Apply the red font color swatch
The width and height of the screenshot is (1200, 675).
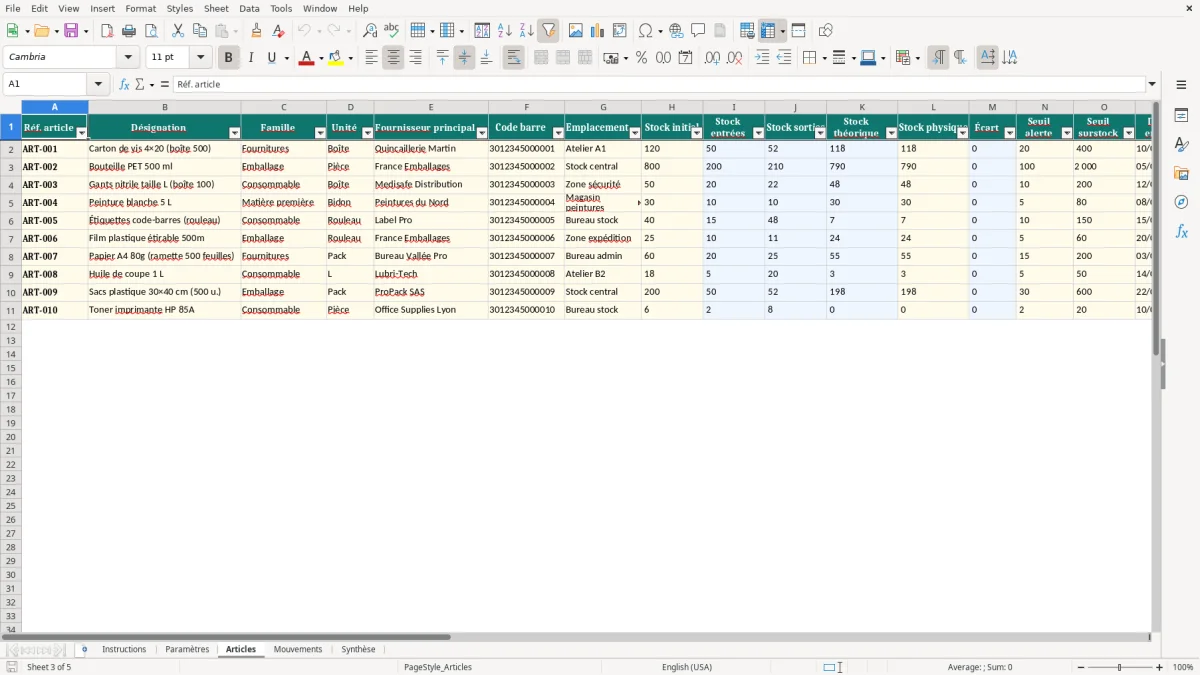coord(306,59)
